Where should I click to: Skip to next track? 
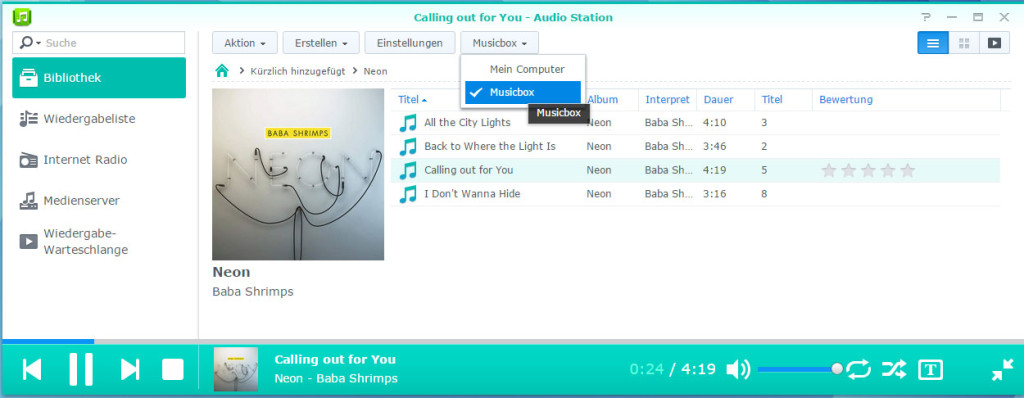pyautogui.click(x=130, y=370)
